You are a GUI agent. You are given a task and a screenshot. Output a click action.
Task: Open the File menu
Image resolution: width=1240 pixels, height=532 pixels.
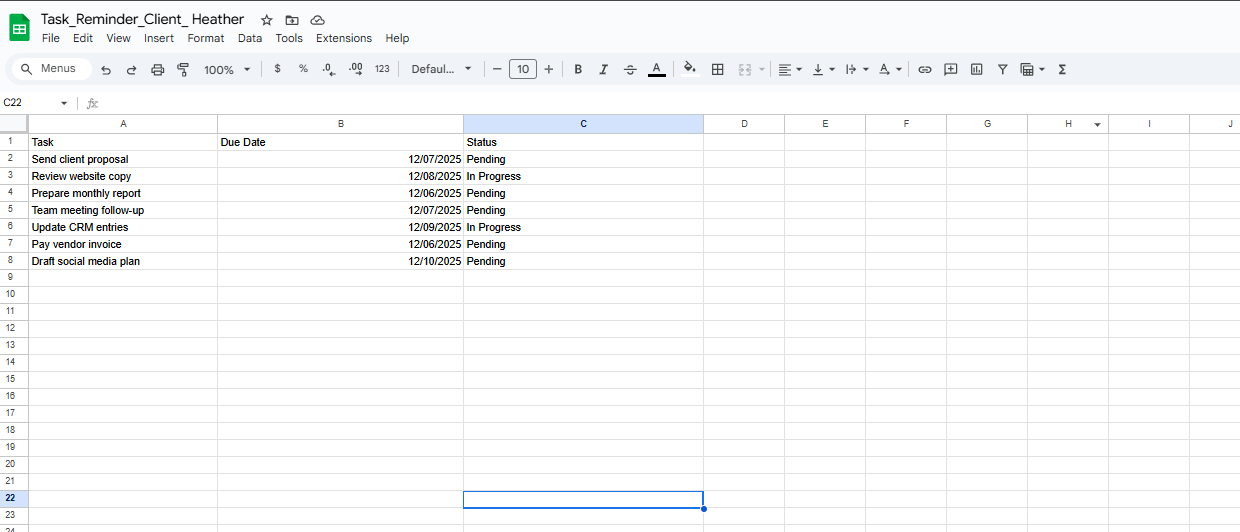51,38
